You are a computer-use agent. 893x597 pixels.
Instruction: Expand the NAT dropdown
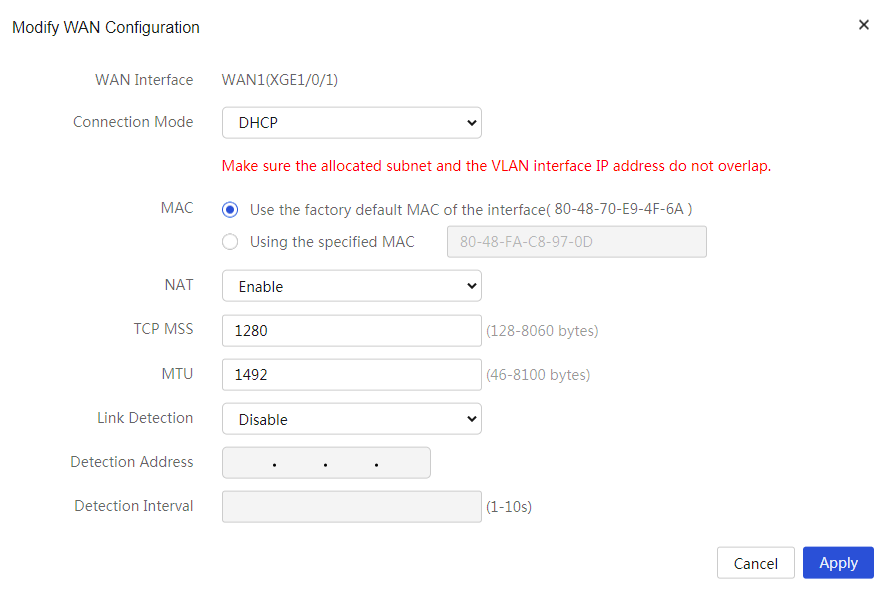coord(351,286)
